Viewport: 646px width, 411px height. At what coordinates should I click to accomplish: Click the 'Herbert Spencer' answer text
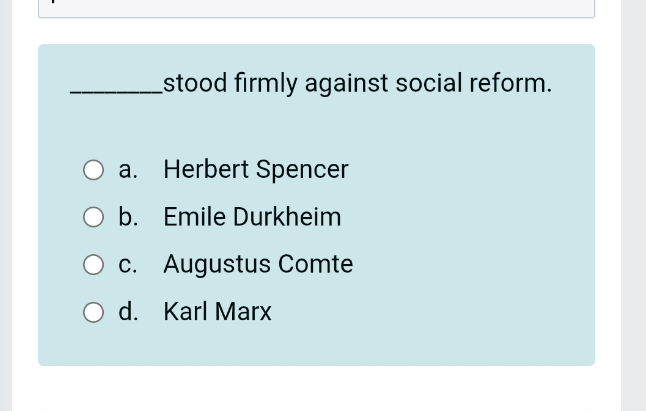[x=256, y=169]
